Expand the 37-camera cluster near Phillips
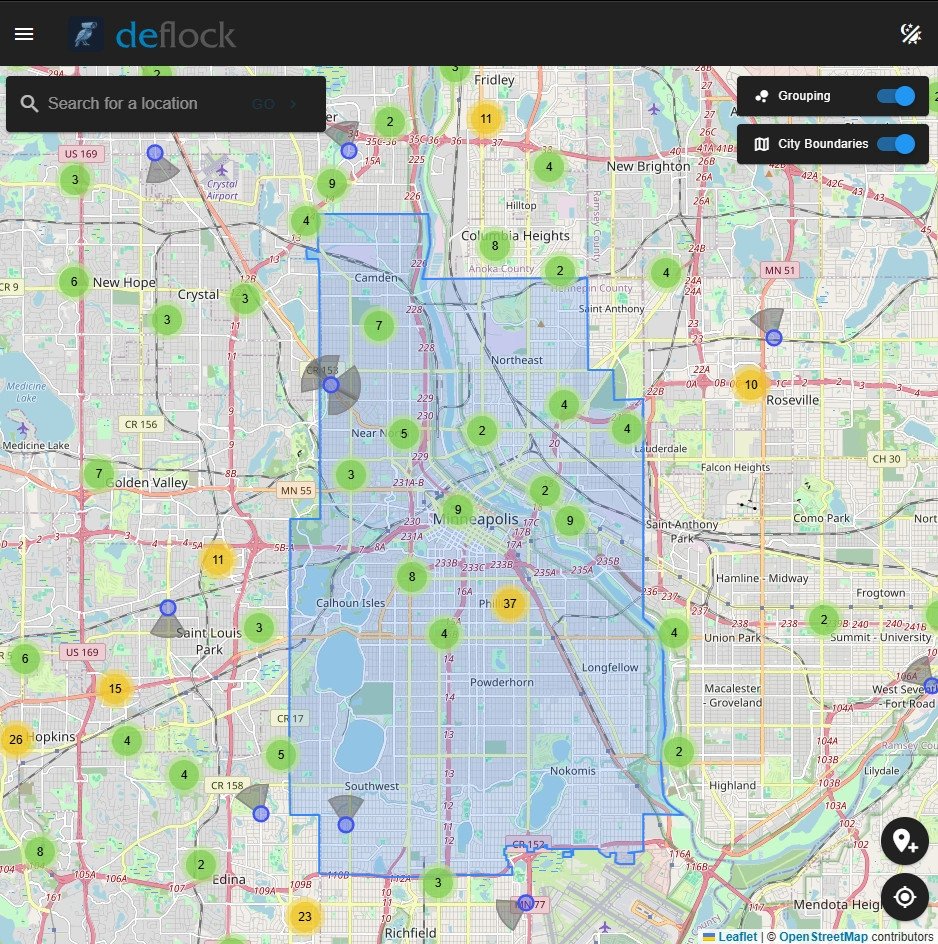Viewport: 938px width, 944px height. coord(509,603)
